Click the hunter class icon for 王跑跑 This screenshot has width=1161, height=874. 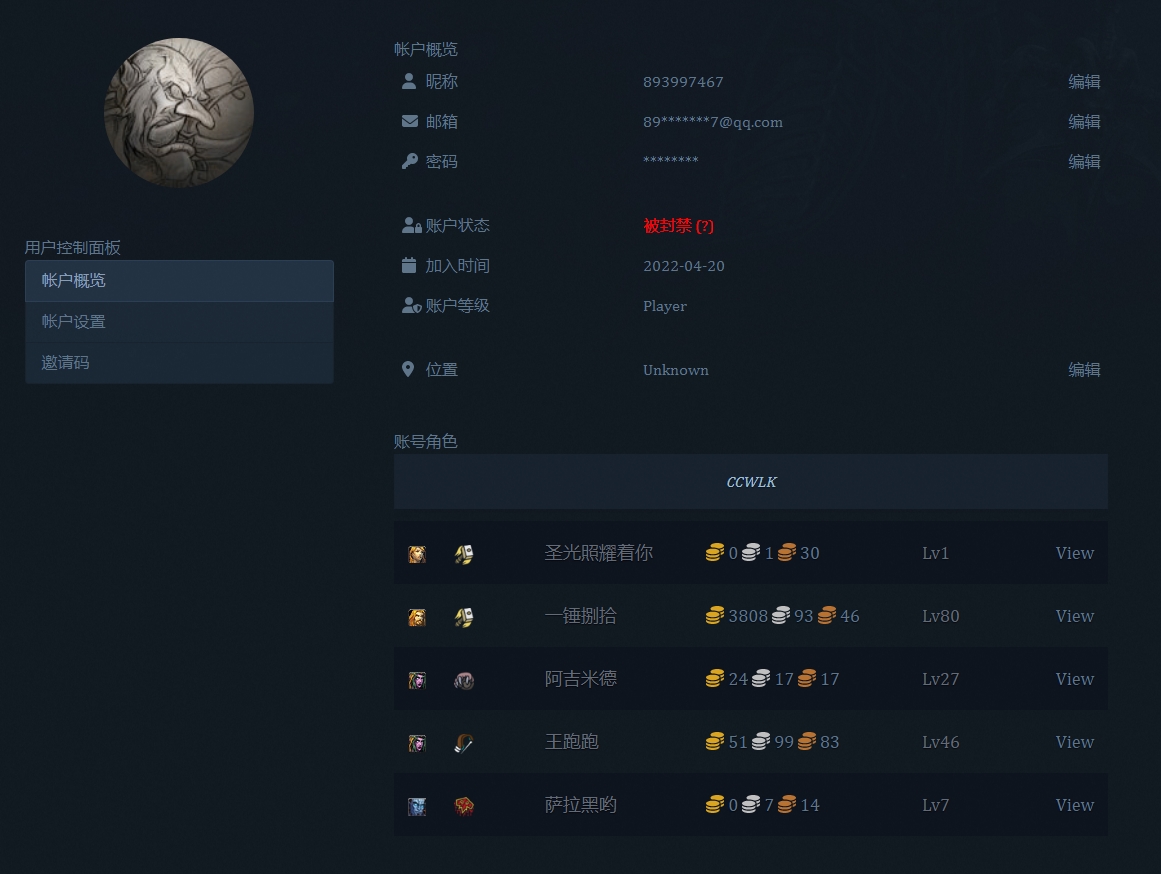463,742
